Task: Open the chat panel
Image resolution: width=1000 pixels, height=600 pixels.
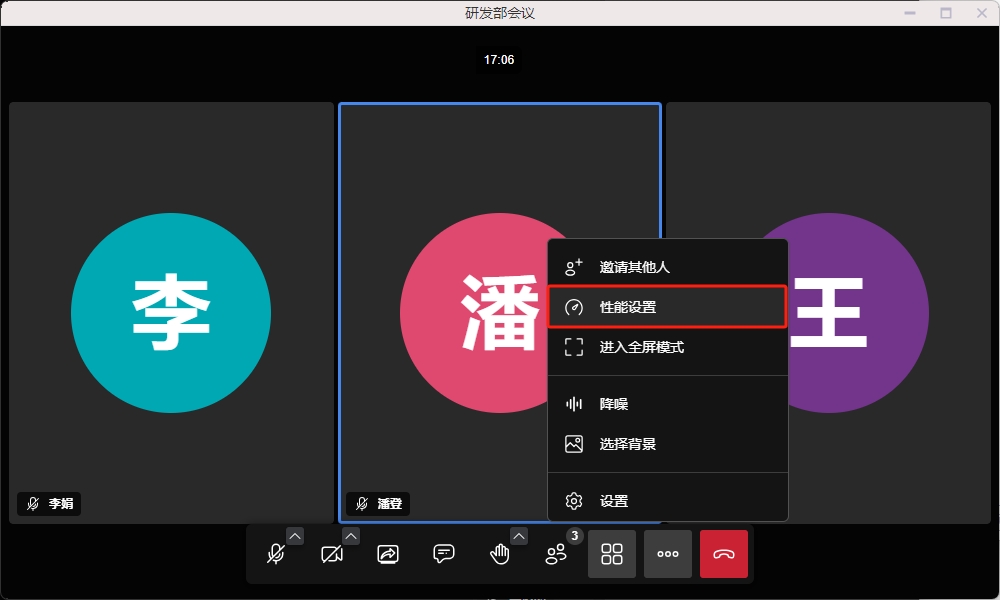Action: (444, 554)
